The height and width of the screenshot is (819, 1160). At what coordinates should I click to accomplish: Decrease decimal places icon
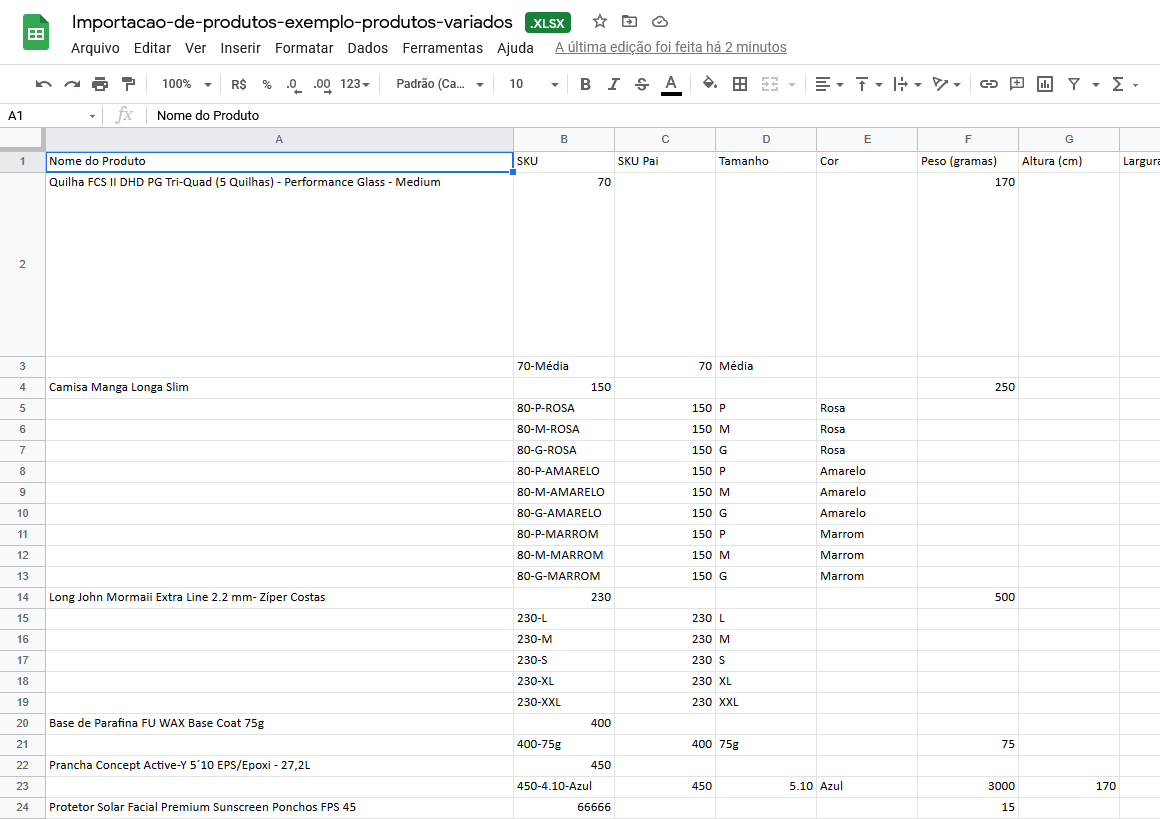coord(294,84)
